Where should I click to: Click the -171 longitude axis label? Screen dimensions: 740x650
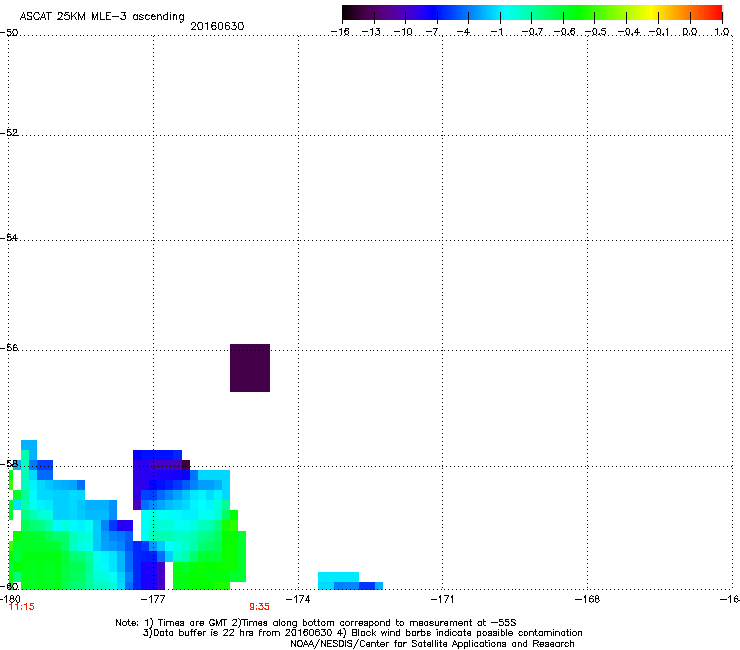(x=442, y=599)
